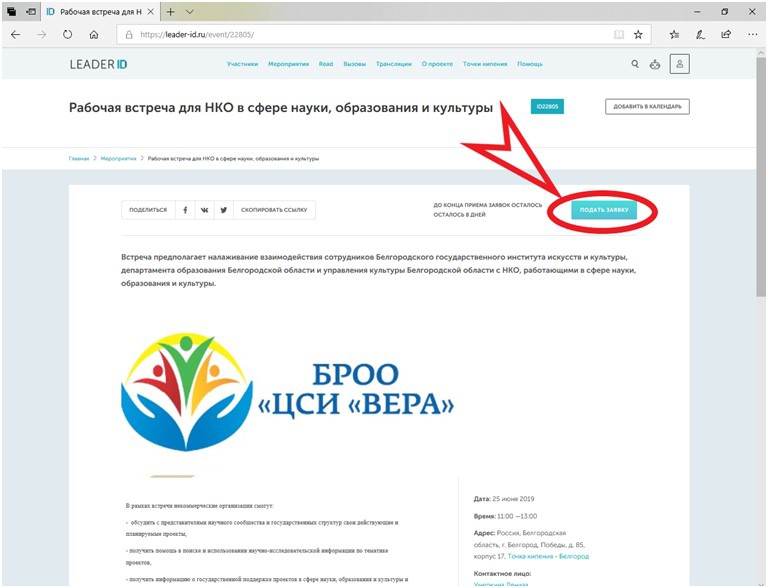768x588 pixels.
Task: Expand tab preview chevron
Action: [190, 12]
